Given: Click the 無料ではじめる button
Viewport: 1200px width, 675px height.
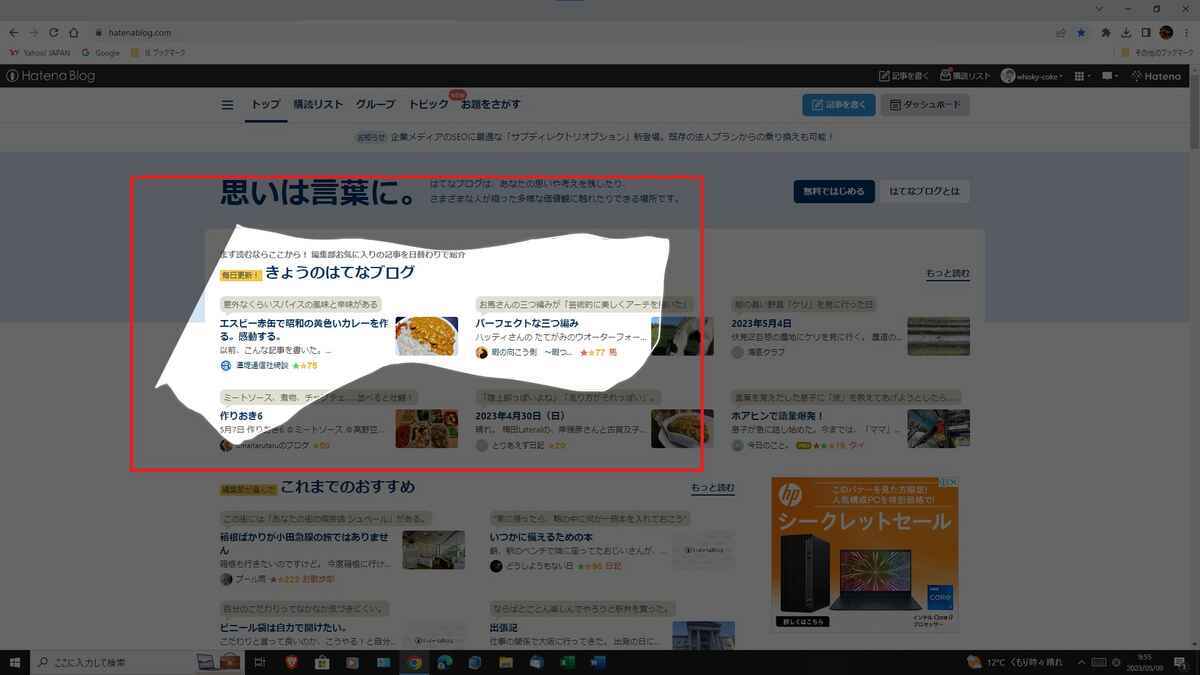Looking at the screenshot, I should 834,191.
